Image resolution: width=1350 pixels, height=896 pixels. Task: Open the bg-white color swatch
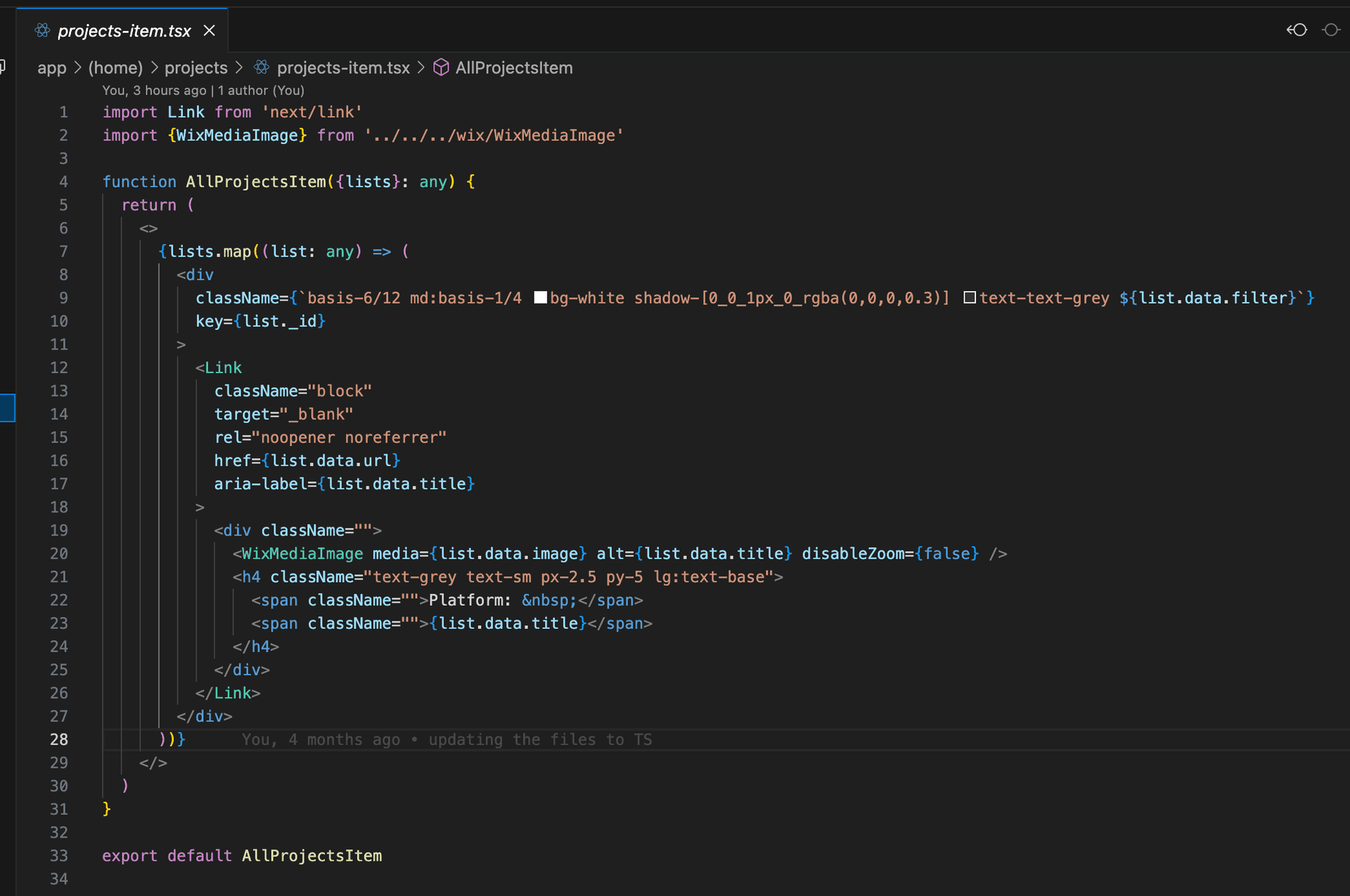tap(540, 297)
